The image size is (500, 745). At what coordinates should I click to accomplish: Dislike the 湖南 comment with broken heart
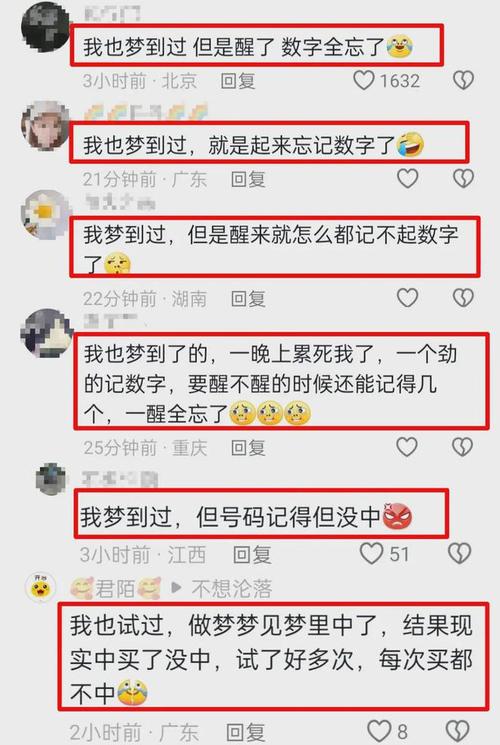tap(463, 298)
